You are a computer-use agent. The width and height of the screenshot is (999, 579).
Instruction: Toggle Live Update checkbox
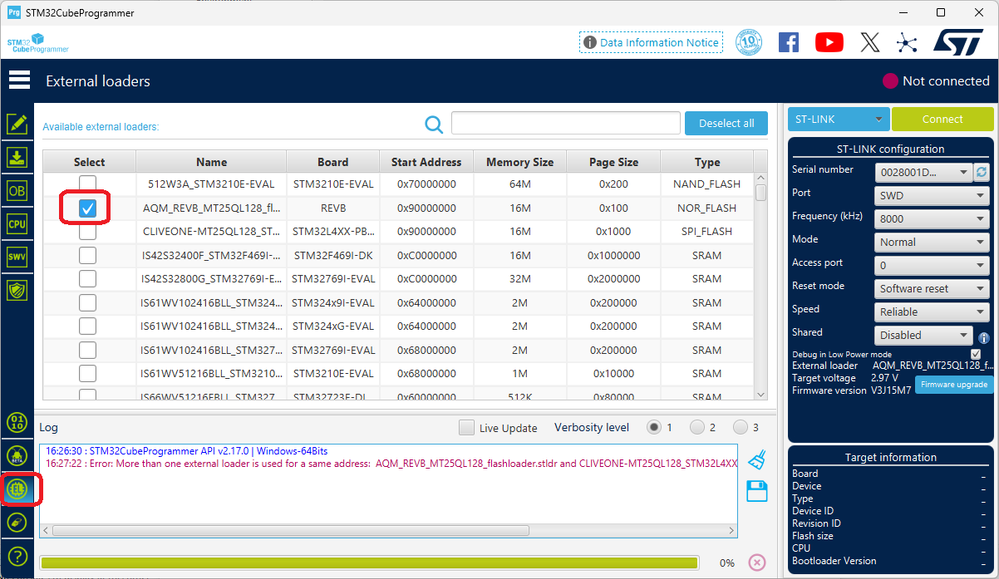pos(466,427)
